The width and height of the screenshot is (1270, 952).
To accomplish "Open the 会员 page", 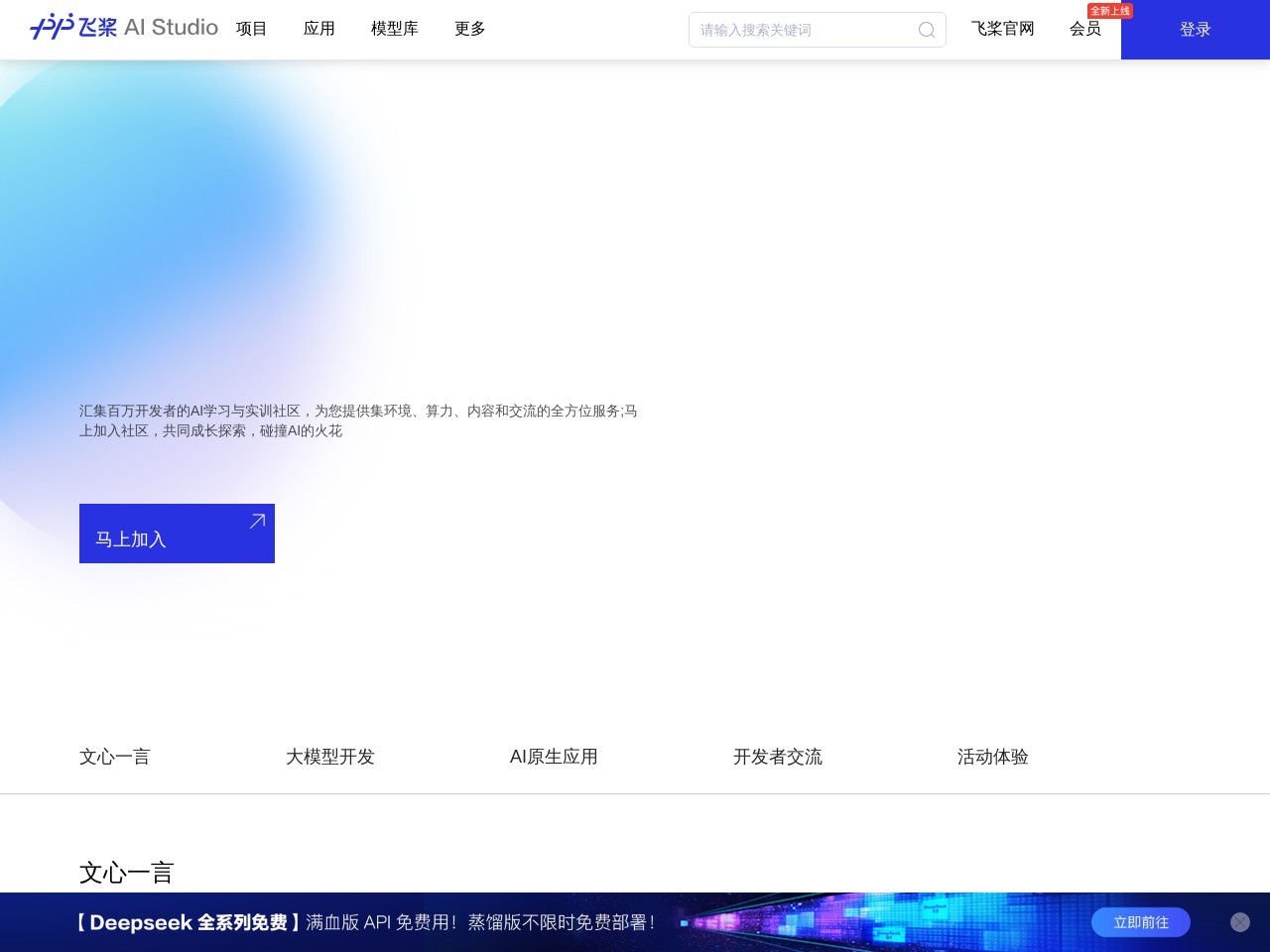I will [1084, 29].
